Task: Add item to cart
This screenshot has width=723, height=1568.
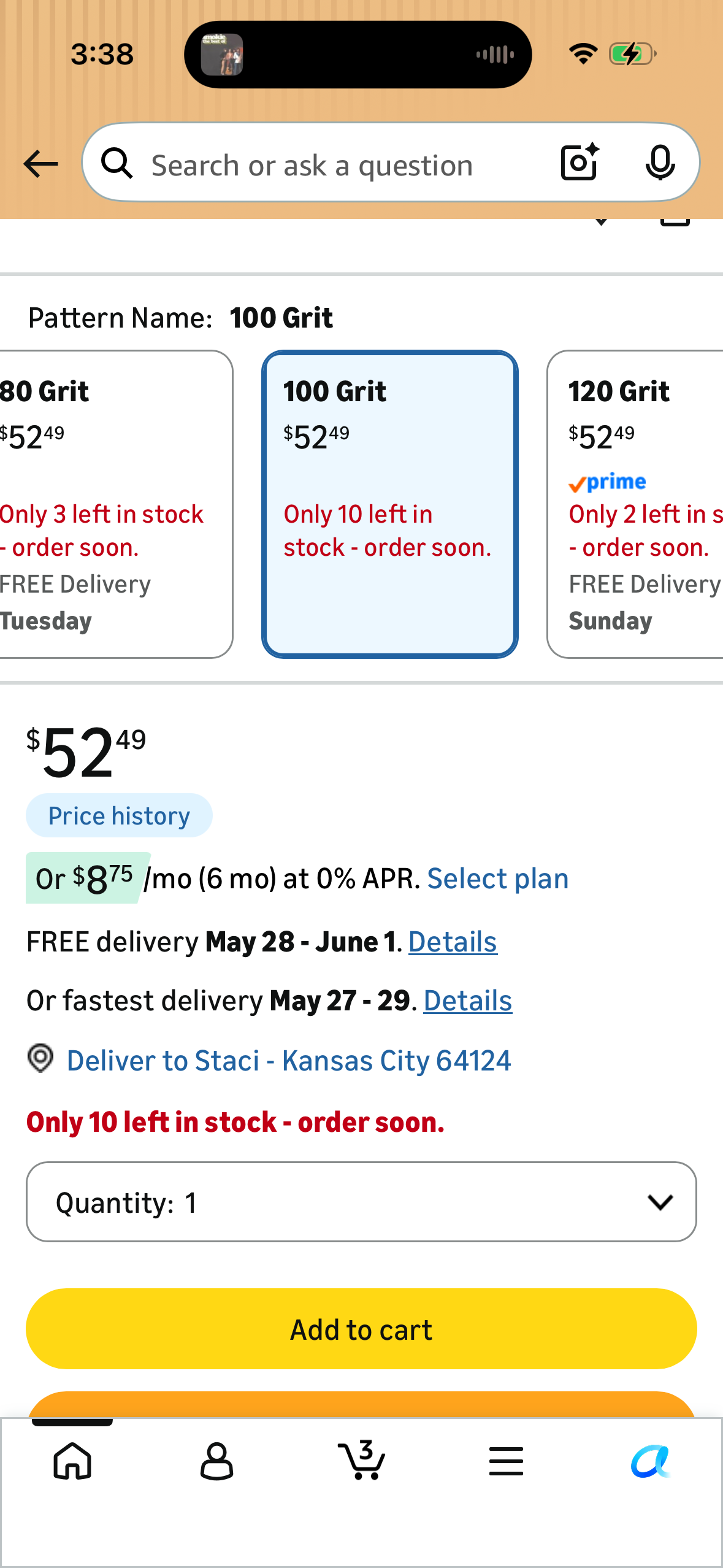Action: pyautogui.click(x=361, y=1329)
